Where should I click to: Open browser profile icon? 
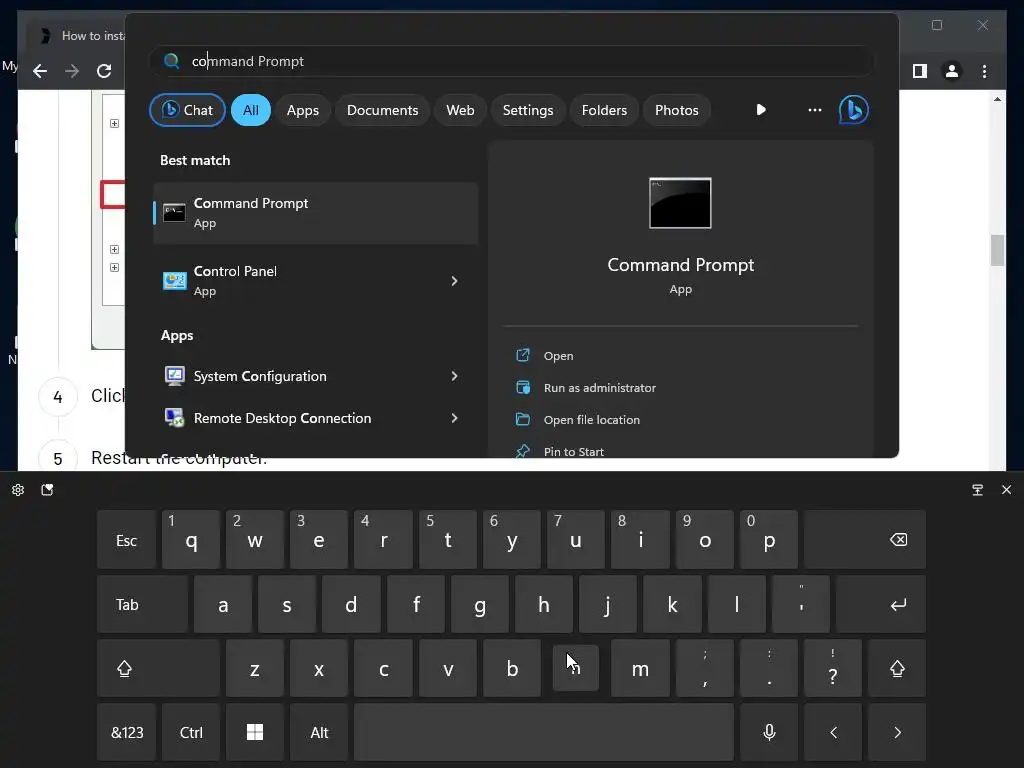(952, 71)
